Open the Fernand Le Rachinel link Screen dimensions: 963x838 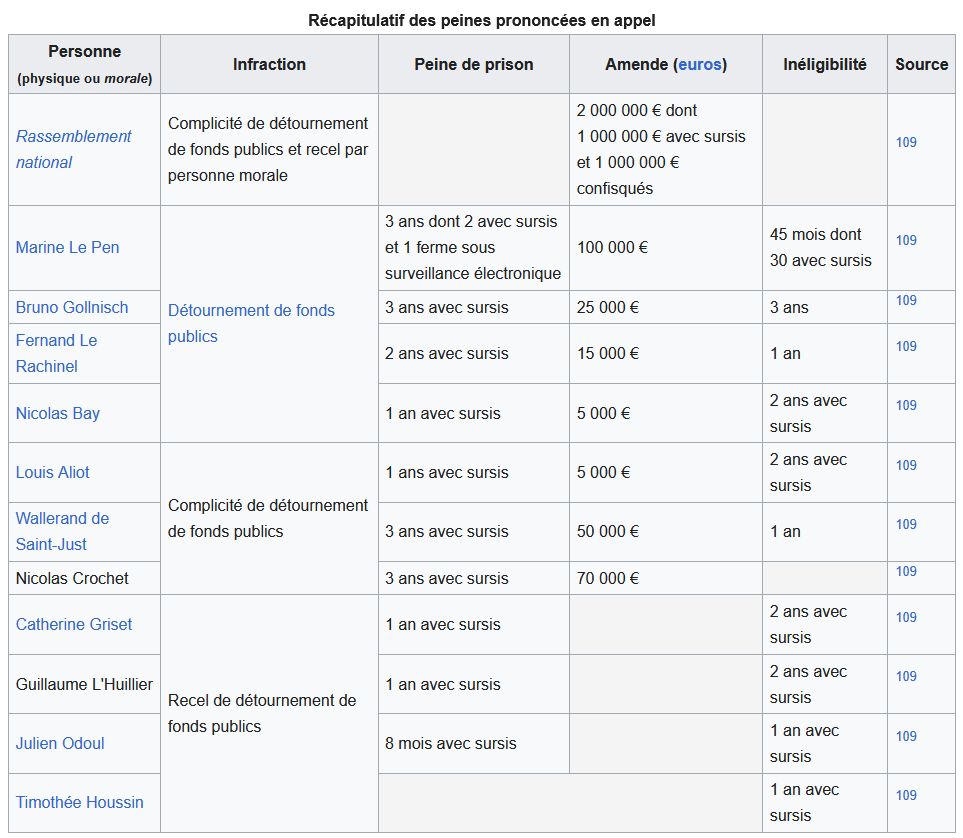(57, 353)
